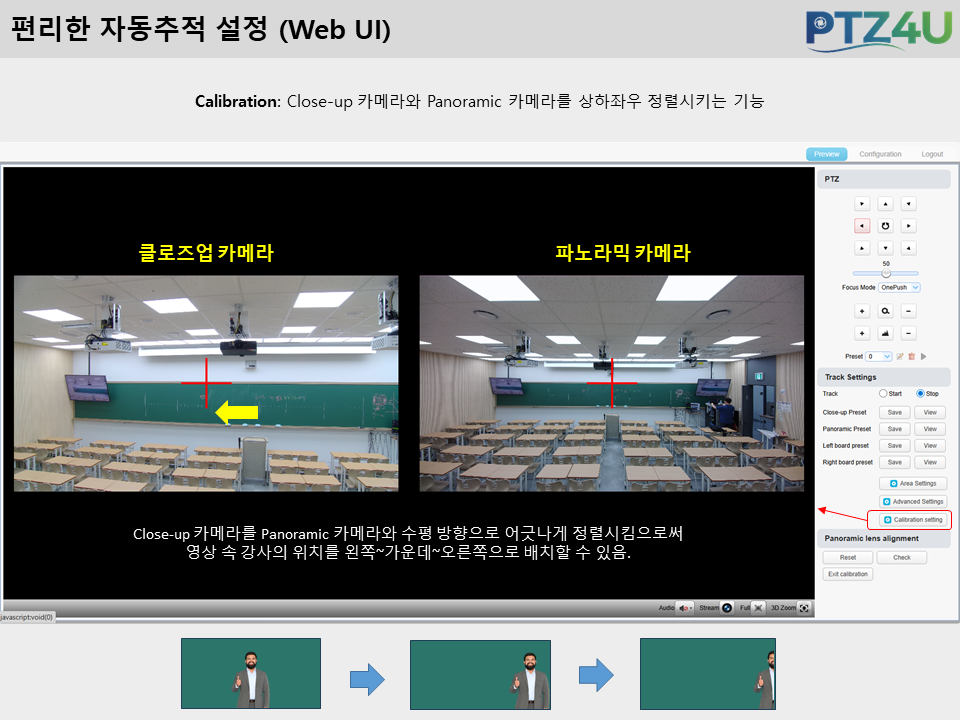The image size is (960, 720).
Task: Open Area Settings
Action: point(913,484)
